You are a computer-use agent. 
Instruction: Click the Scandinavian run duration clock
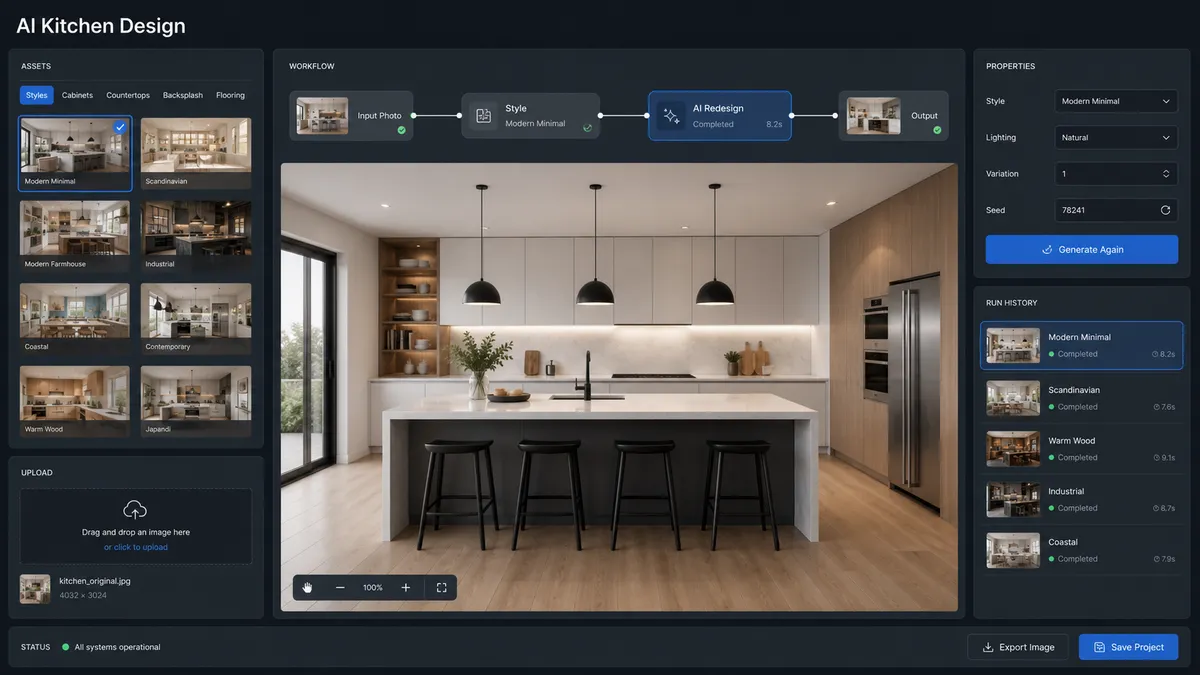[x=1157, y=407]
